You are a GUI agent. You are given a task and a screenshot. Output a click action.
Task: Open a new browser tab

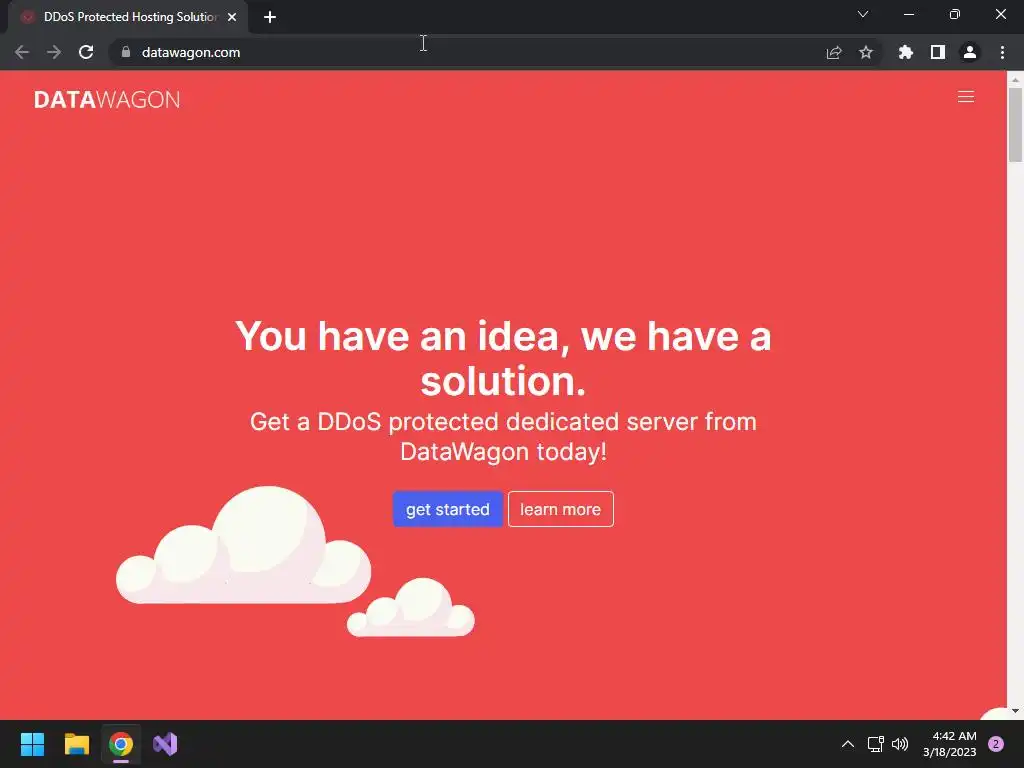[270, 17]
